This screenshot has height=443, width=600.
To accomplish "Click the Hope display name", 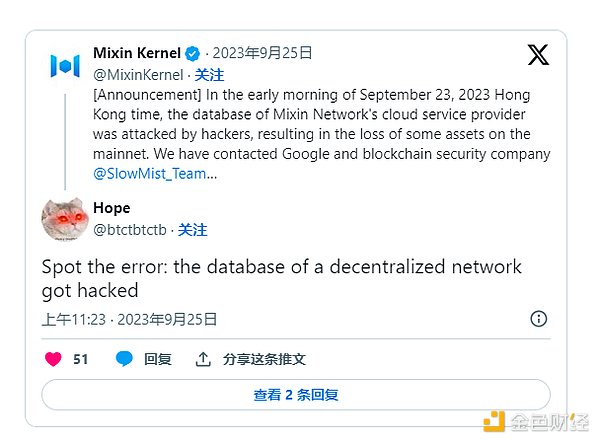I will [x=111, y=208].
